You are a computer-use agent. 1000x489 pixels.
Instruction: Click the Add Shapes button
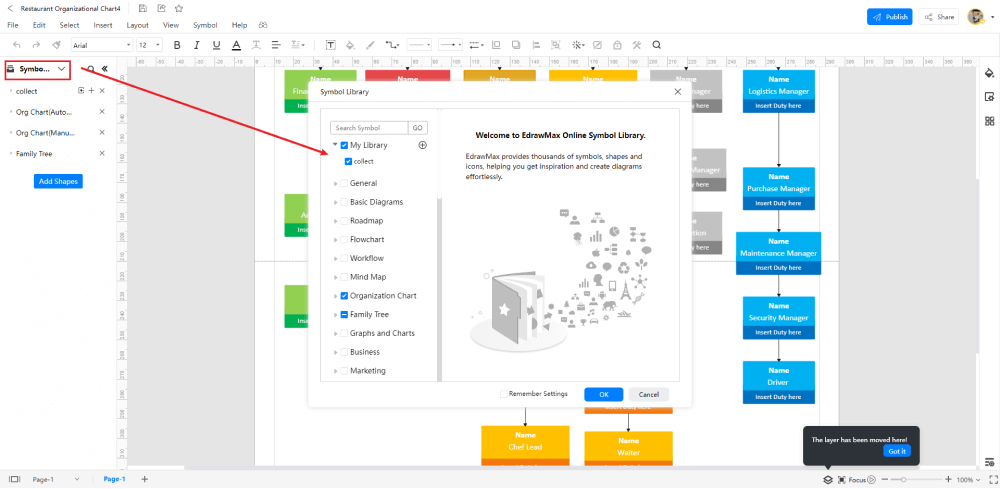tap(58, 182)
